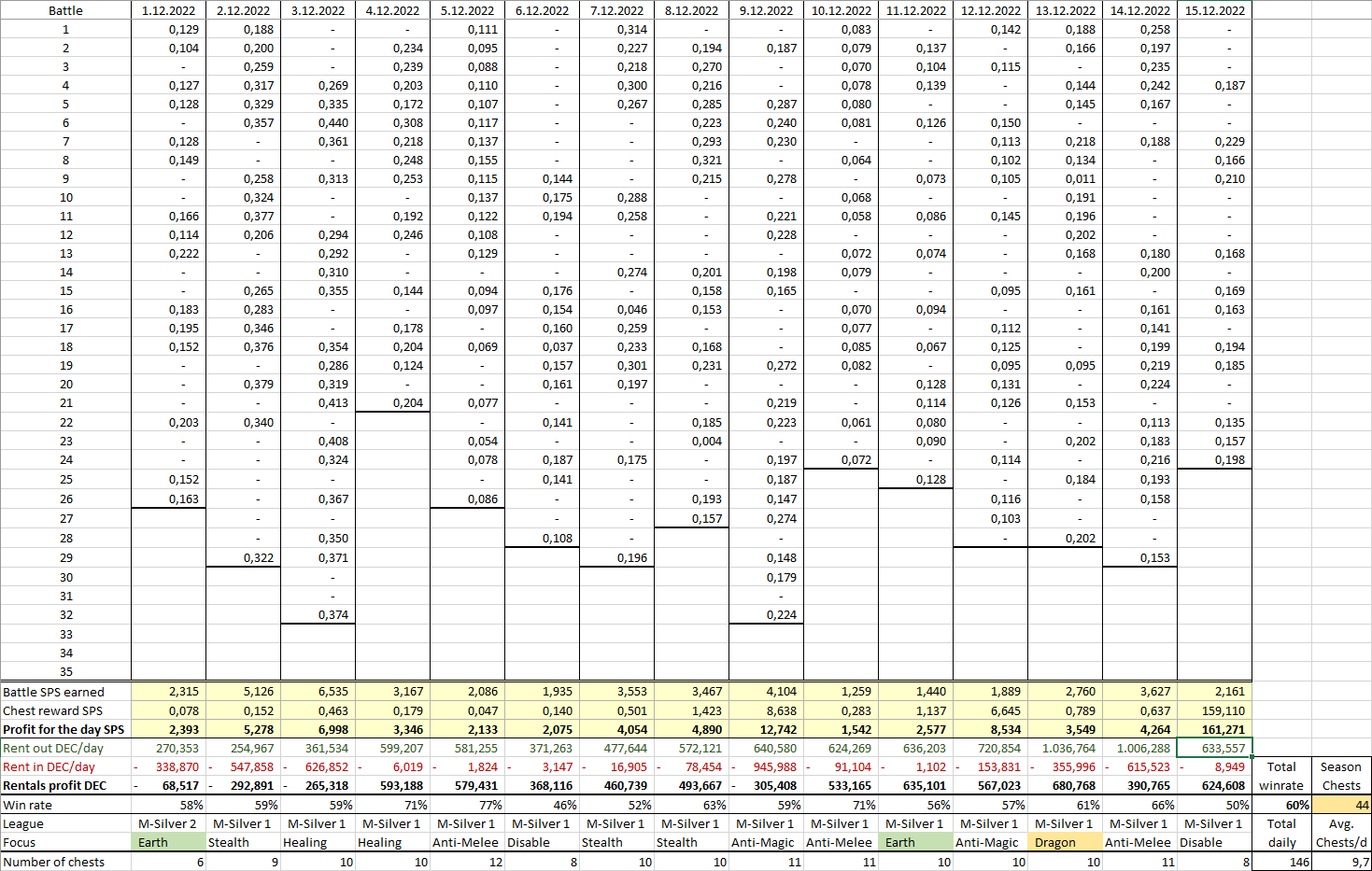The height and width of the screenshot is (871, 1372).
Task: Select the 15.12.2022 column header
Action: [1214, 10]
